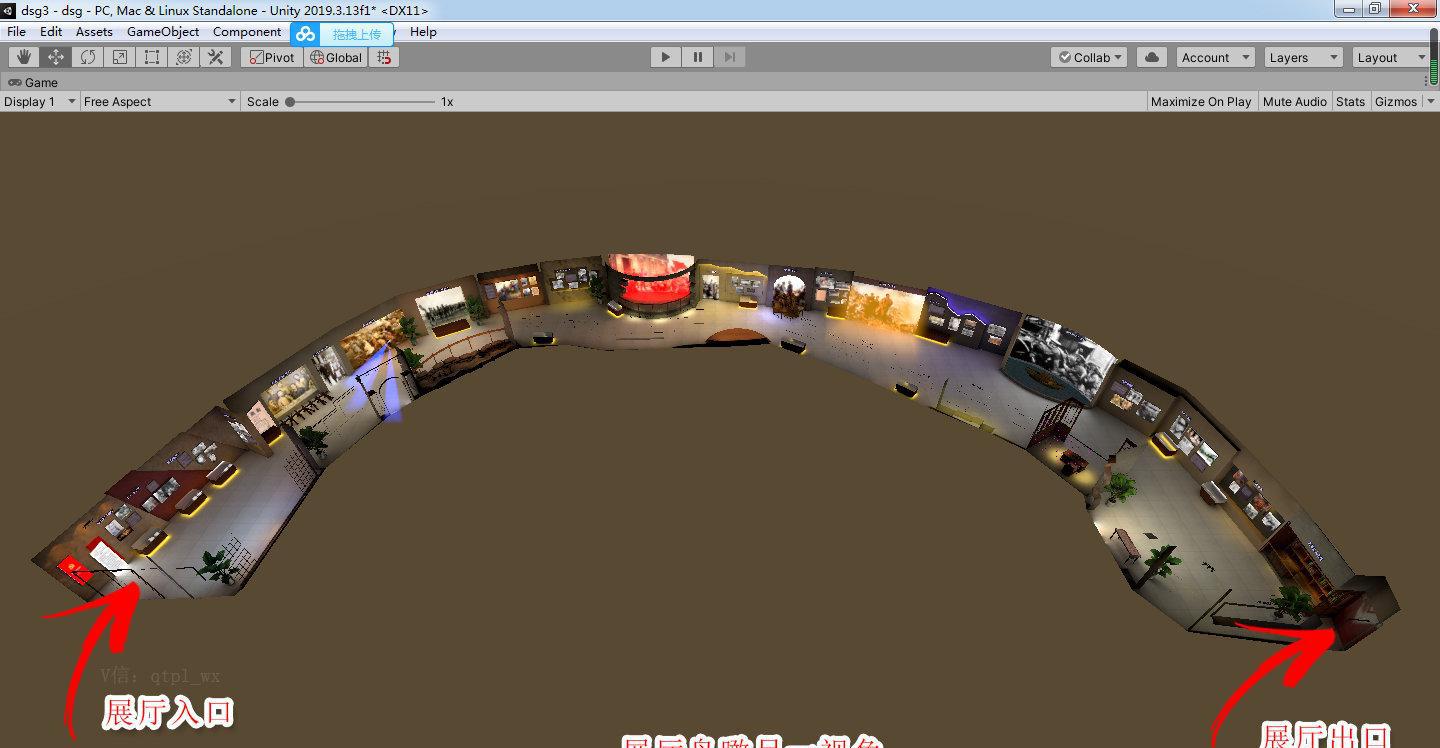
Task: Open the Assets menu
Action: tap(94, 31)
